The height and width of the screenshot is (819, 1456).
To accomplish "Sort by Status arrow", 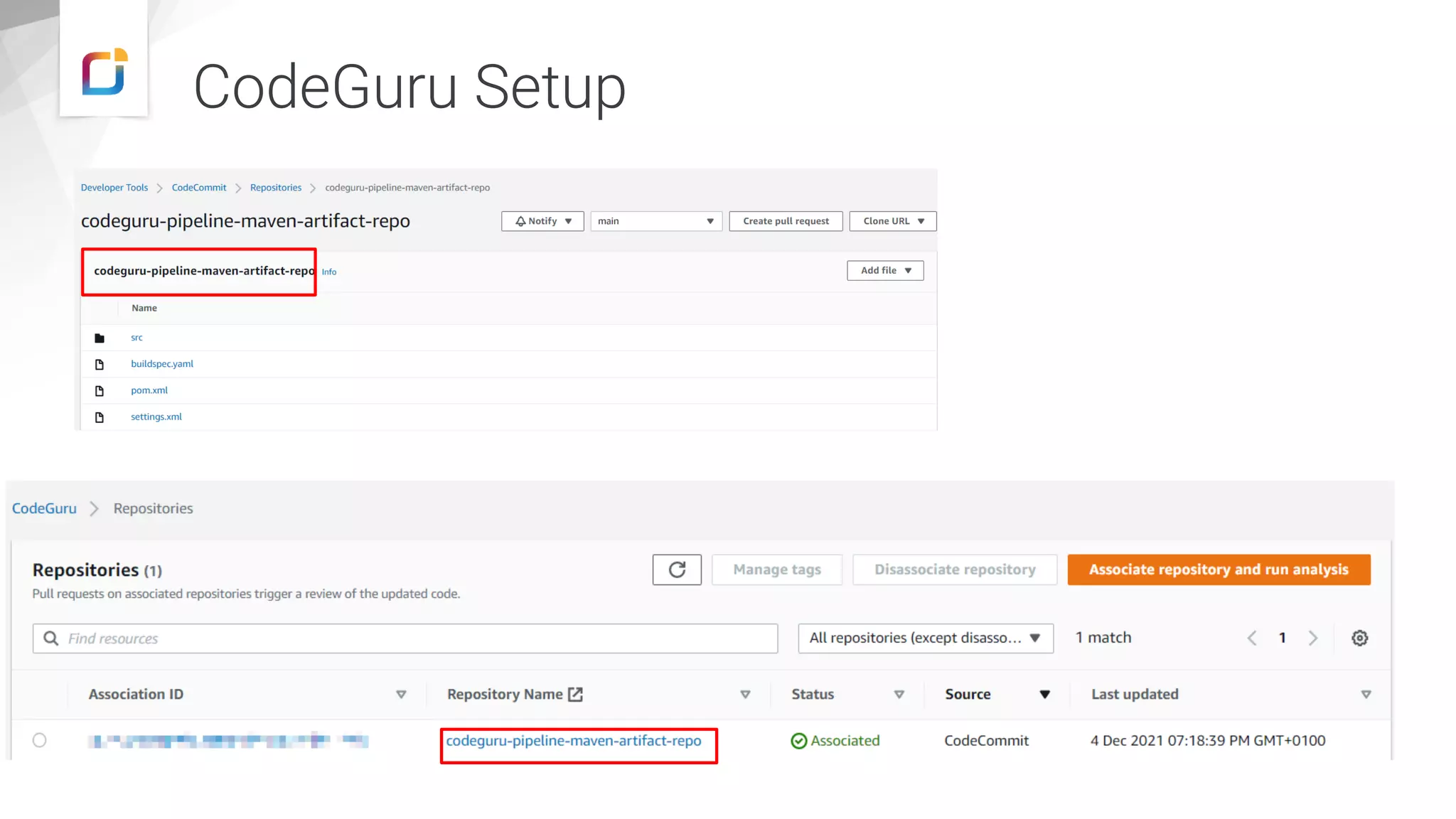I will pyautogui.click(x=899, y=695).
